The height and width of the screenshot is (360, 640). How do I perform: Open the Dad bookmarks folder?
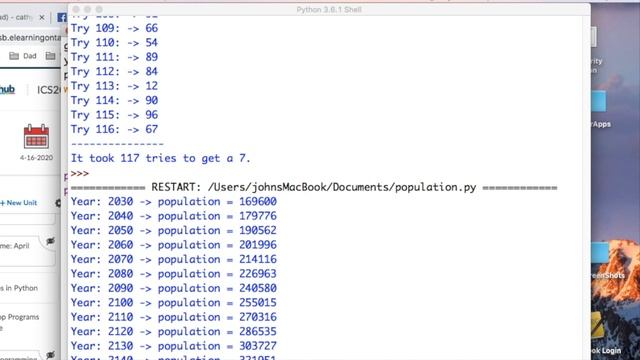(x=23, y=56)
